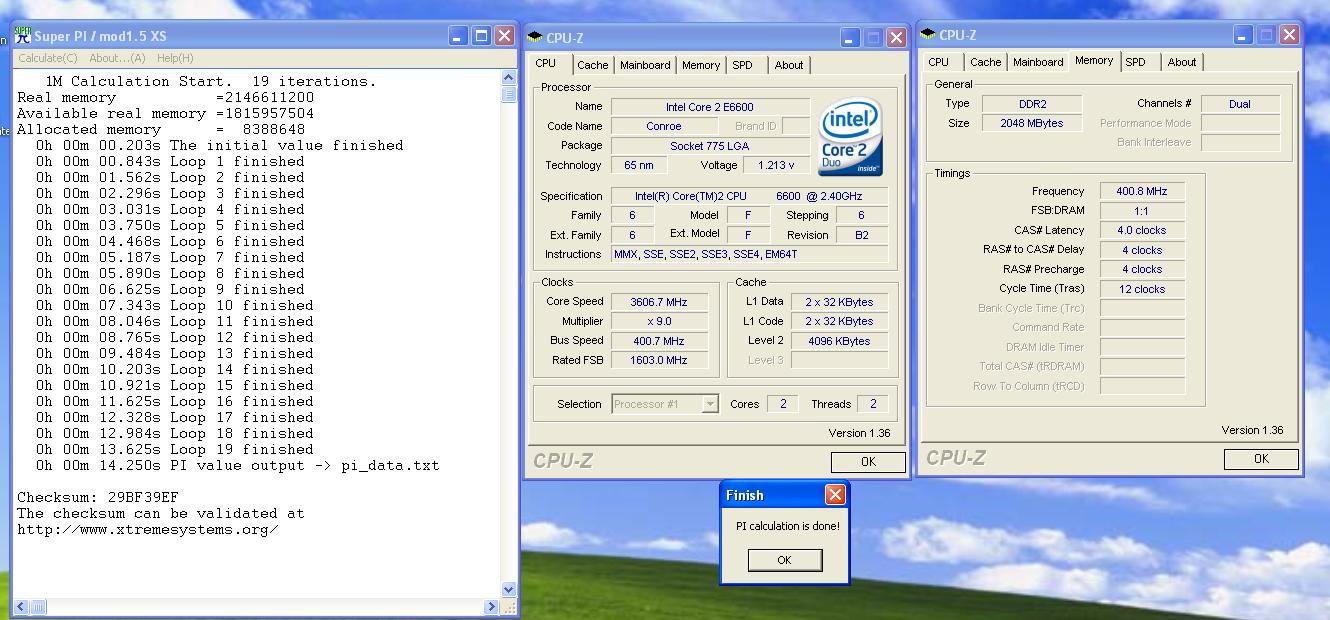Switch to SPD tab in middle CPU-Z window
Viewport: 1330px width, 620px height.
pos(742,65)
